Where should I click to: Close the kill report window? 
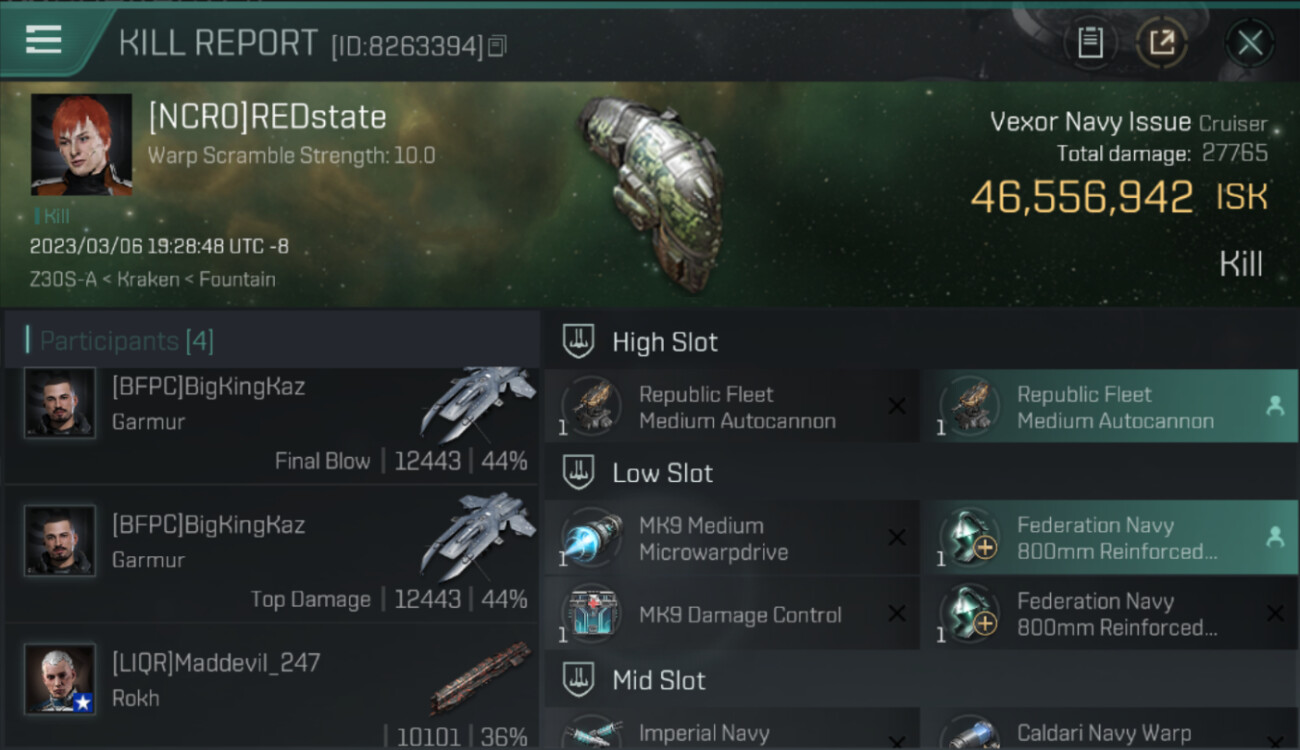tap(1250, 43)
